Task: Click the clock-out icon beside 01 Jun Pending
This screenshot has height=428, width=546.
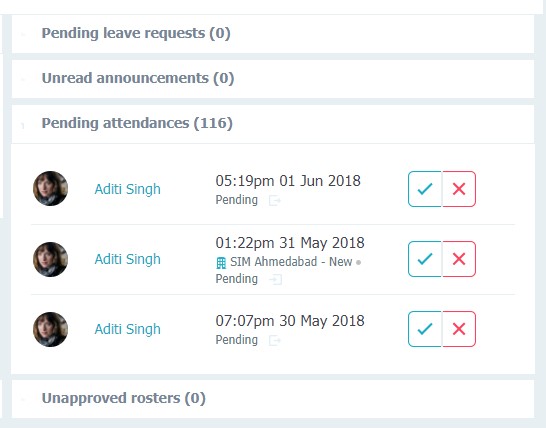Action: tap(275, 201)
